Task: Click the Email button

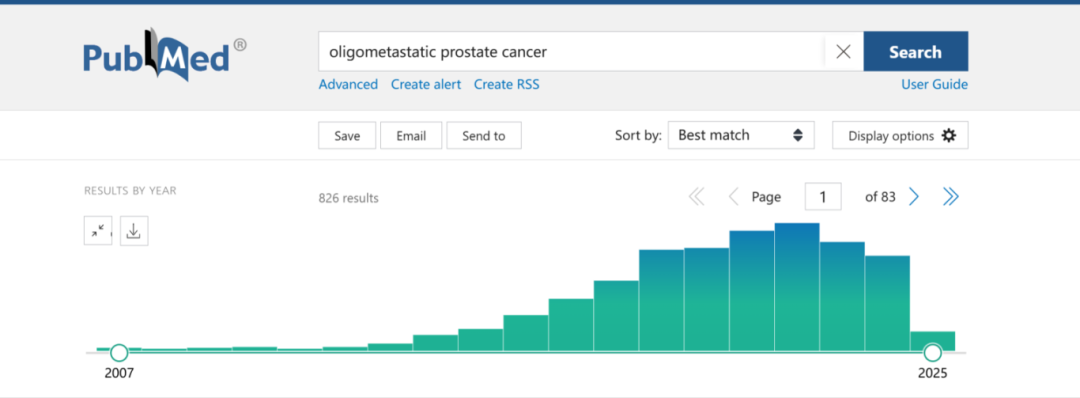Action: pyautogui.click(x=411, y=136)
